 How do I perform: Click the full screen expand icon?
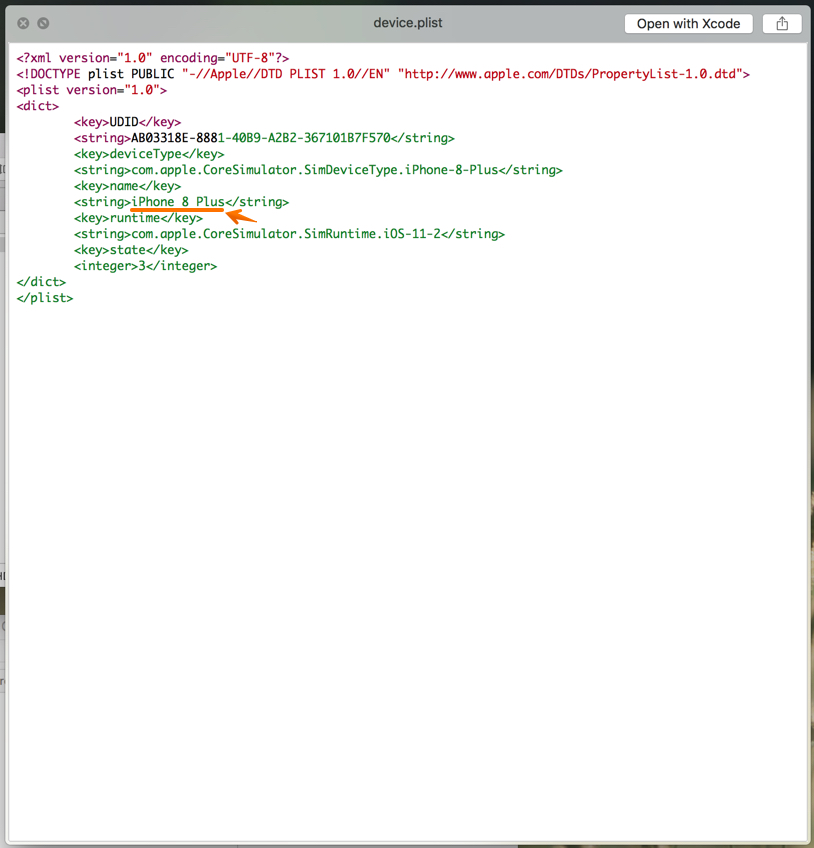43,23
